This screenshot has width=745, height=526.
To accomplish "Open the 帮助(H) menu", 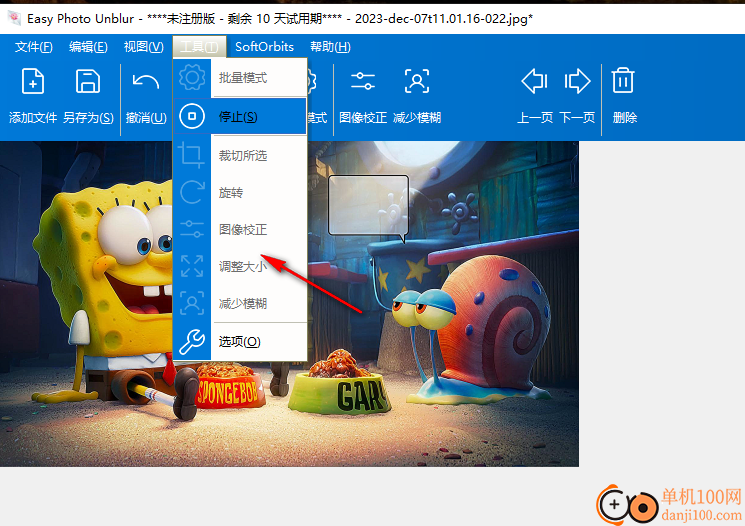I will pyautogui.click(x=330, y=47).
